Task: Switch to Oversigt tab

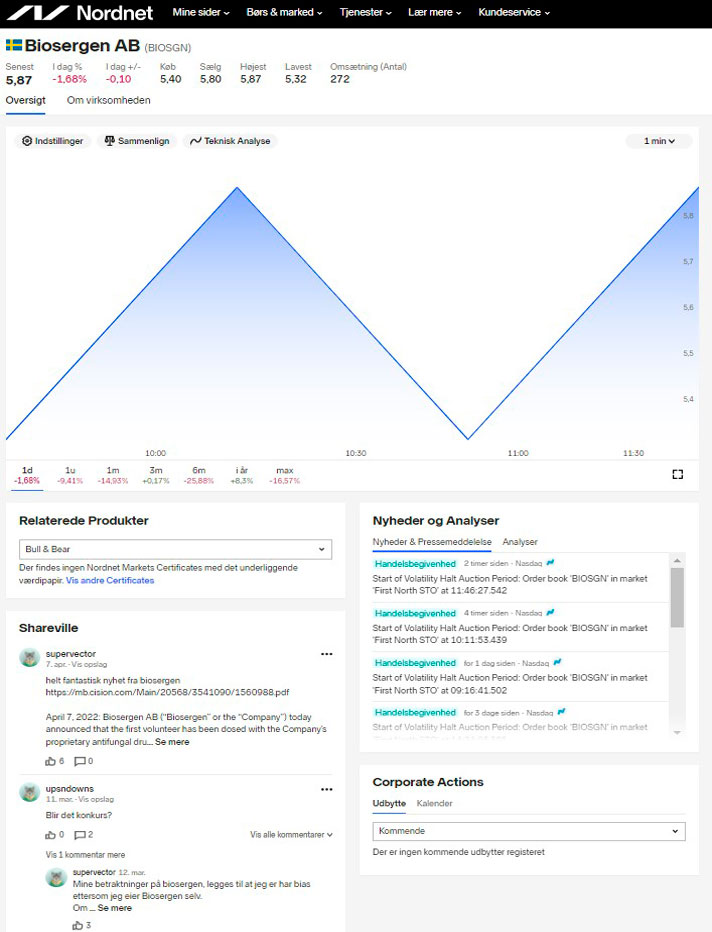Action: [26, 100]
